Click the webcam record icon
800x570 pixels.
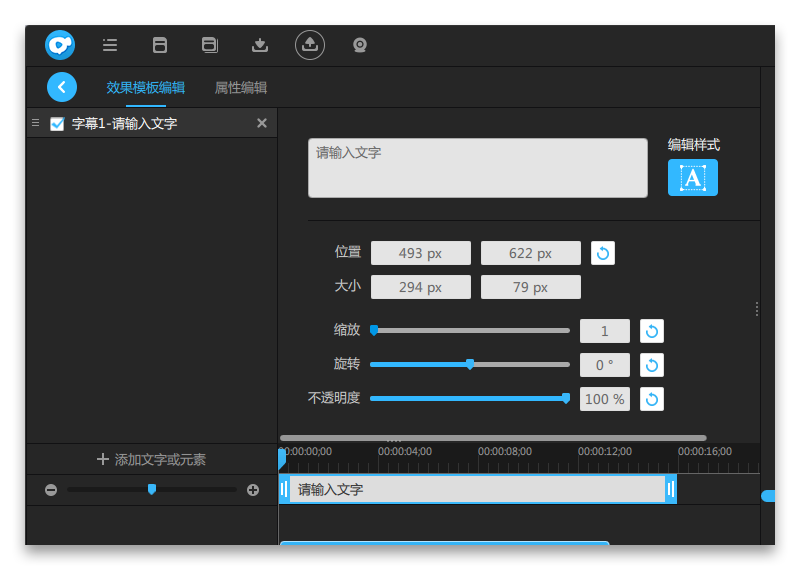pyautogui.click(x=360, y=45)
